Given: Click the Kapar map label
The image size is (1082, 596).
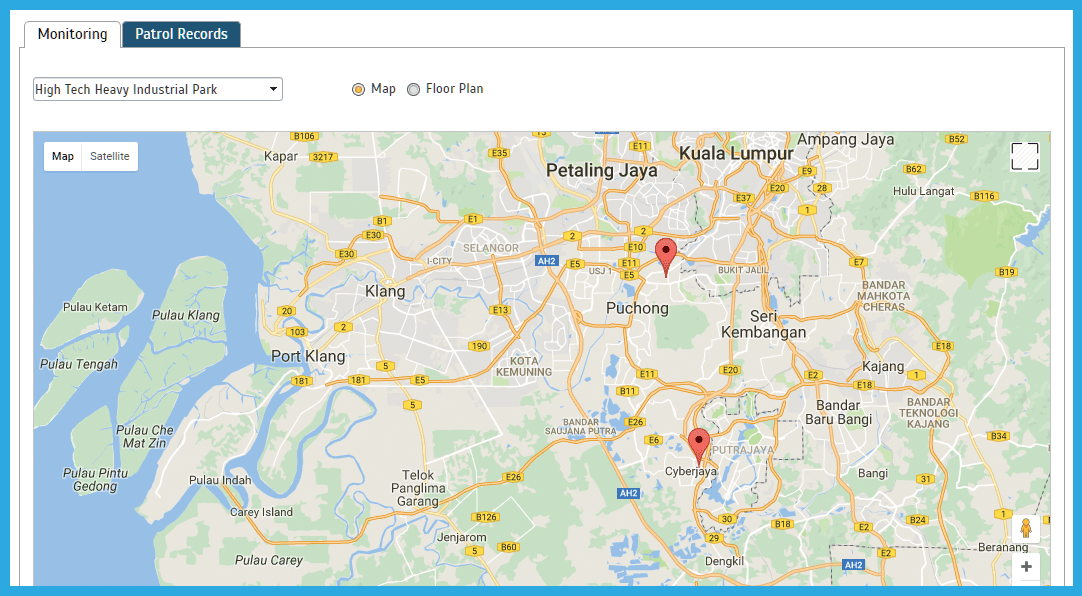Looking at the screenshot, I should 281,157.
